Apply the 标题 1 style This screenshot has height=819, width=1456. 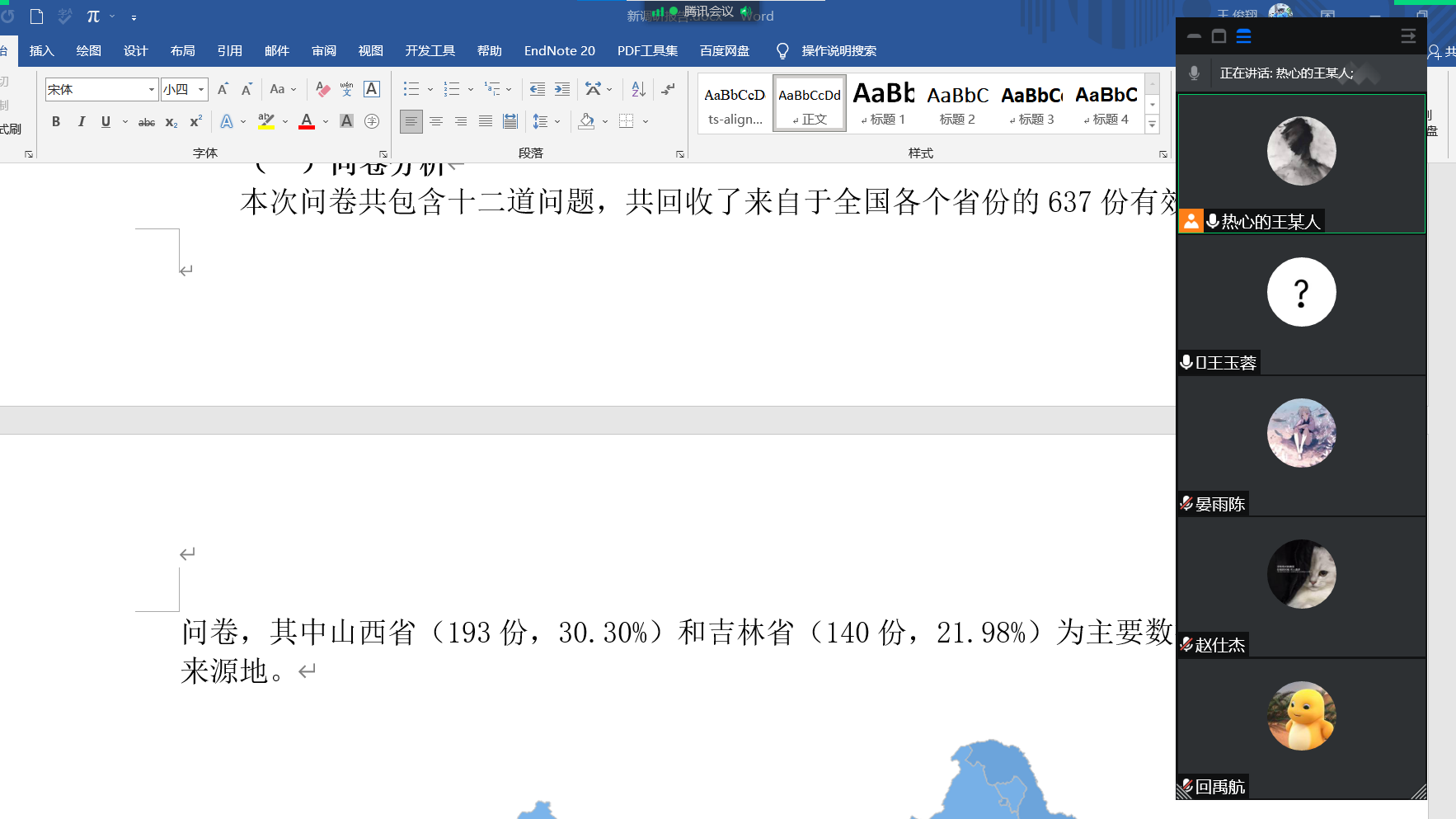coord(883,104)
